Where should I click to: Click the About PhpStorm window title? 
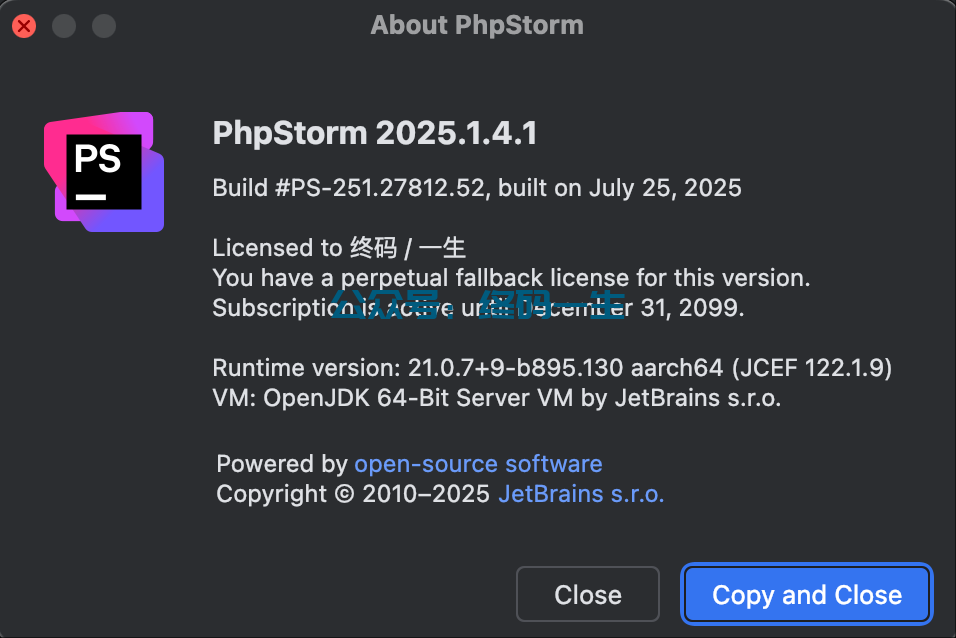tap(477, 26)
